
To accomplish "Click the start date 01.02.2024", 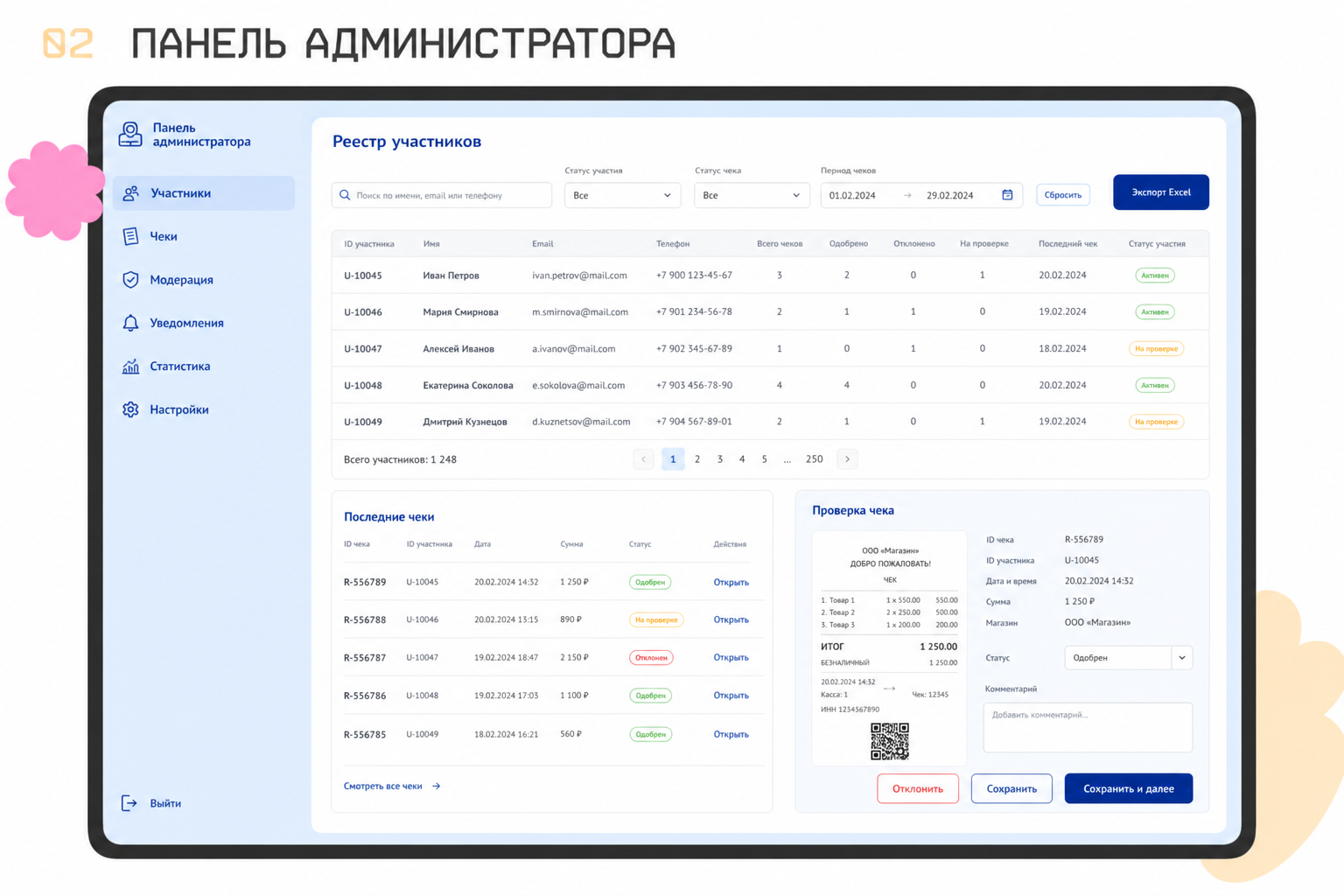I will tap(852, 195).
